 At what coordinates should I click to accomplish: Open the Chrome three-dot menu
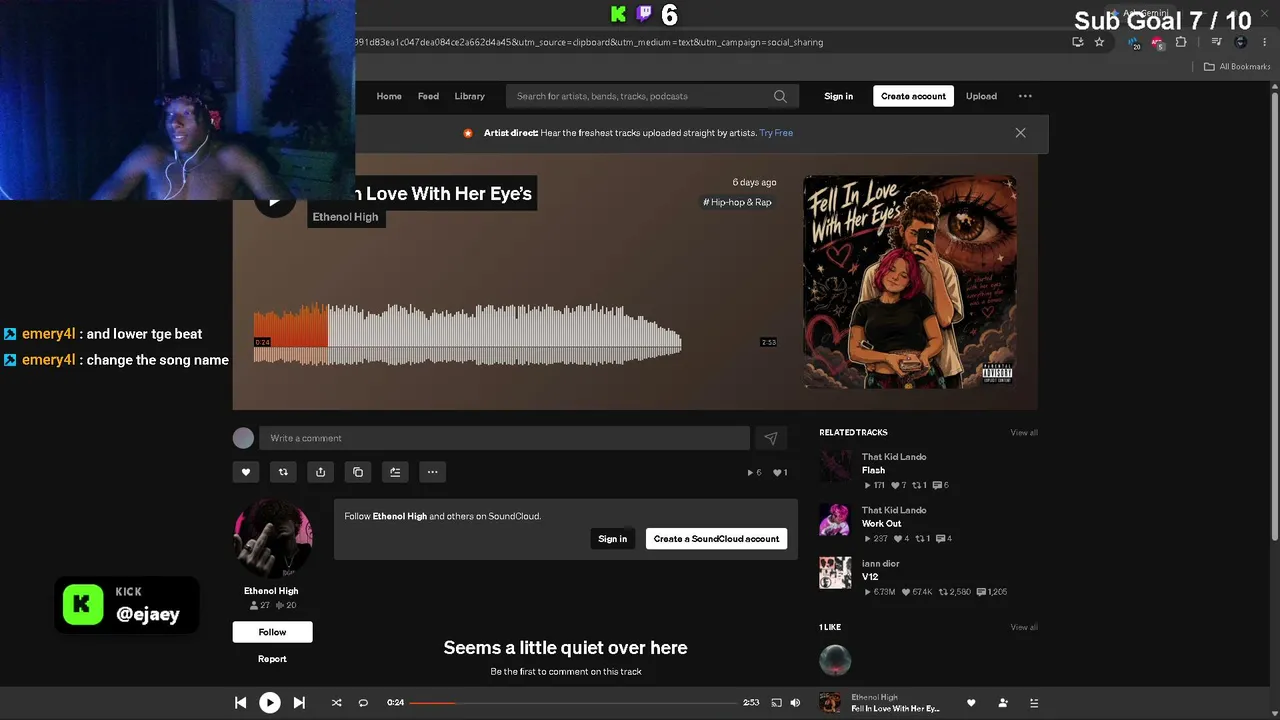tap(1265, 42)
